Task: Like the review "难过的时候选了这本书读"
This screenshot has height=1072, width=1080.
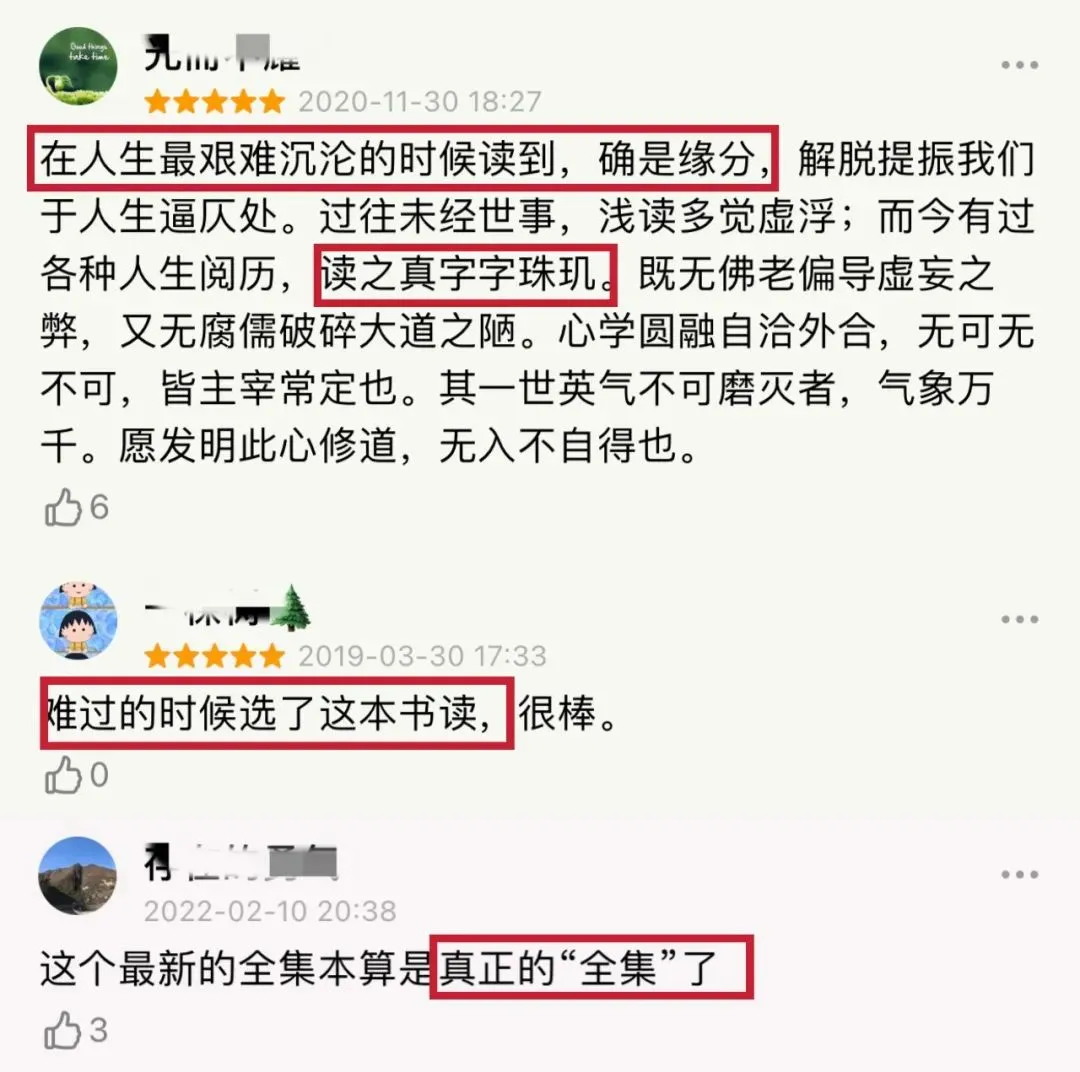Action: pos(64,775)
